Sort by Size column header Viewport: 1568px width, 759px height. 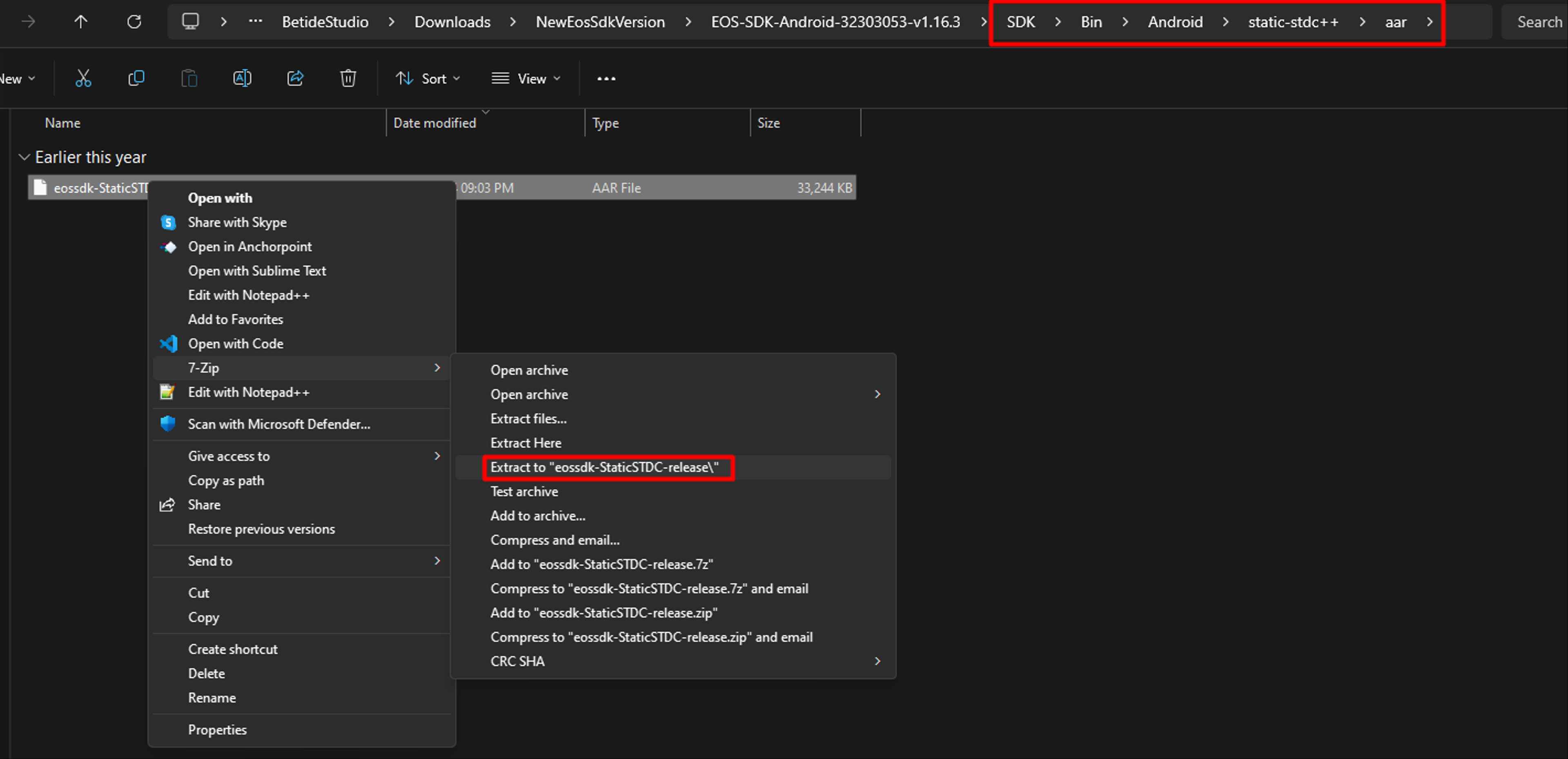768,123
